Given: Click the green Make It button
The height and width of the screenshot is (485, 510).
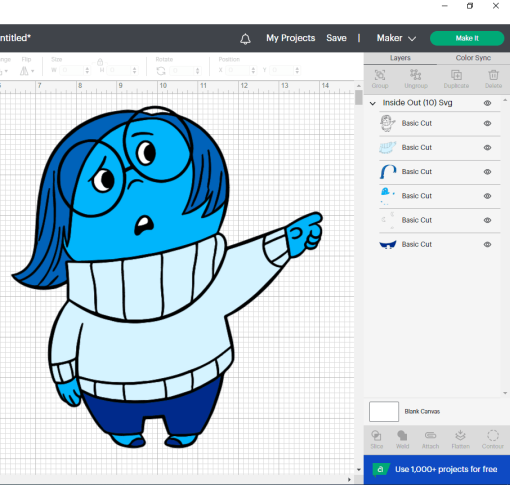Looking at the screenshot, I should (467, 38).
